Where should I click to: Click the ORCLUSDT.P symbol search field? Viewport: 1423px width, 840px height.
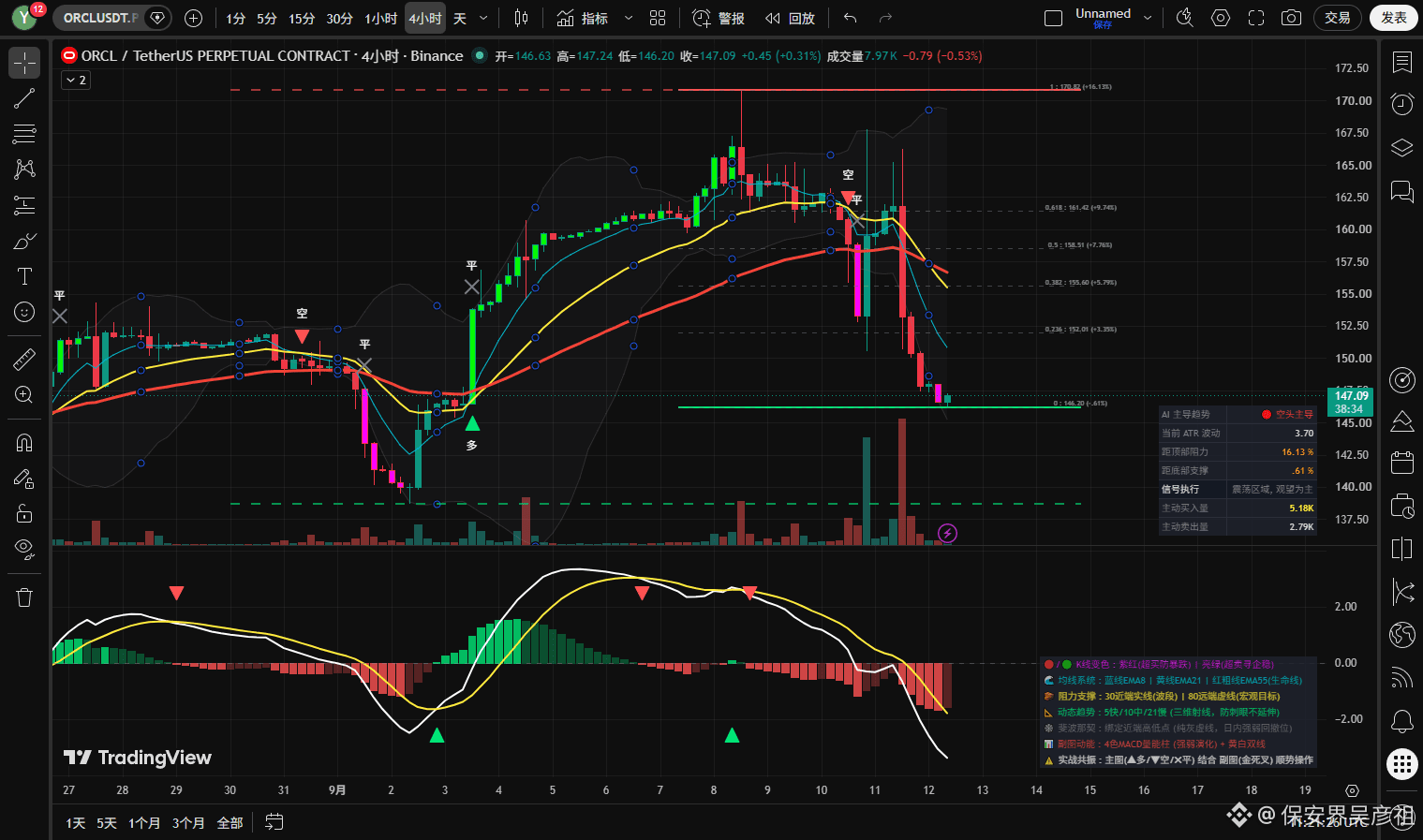coord(100,18)
